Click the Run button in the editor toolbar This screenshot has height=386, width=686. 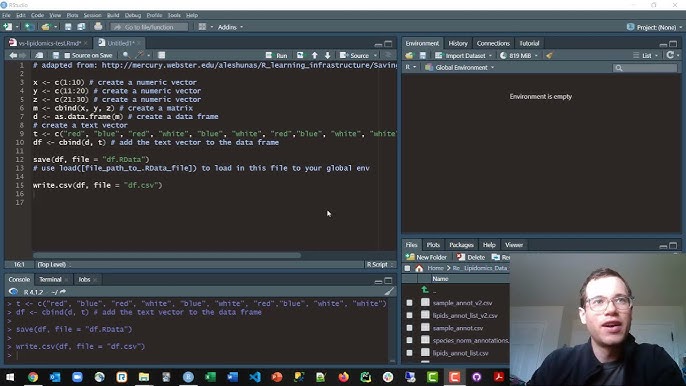tap(276, 56)
